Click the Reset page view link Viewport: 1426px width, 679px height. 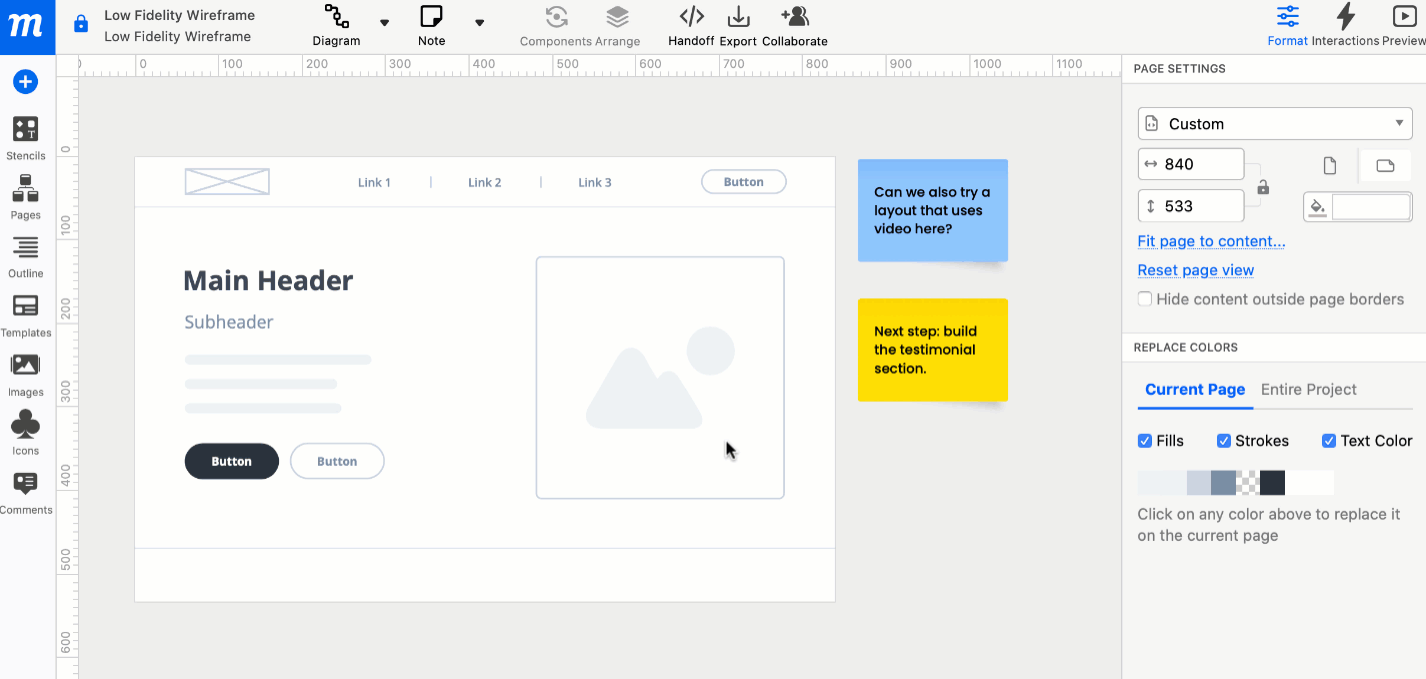pyautogui.click(x=1195, y=270)
